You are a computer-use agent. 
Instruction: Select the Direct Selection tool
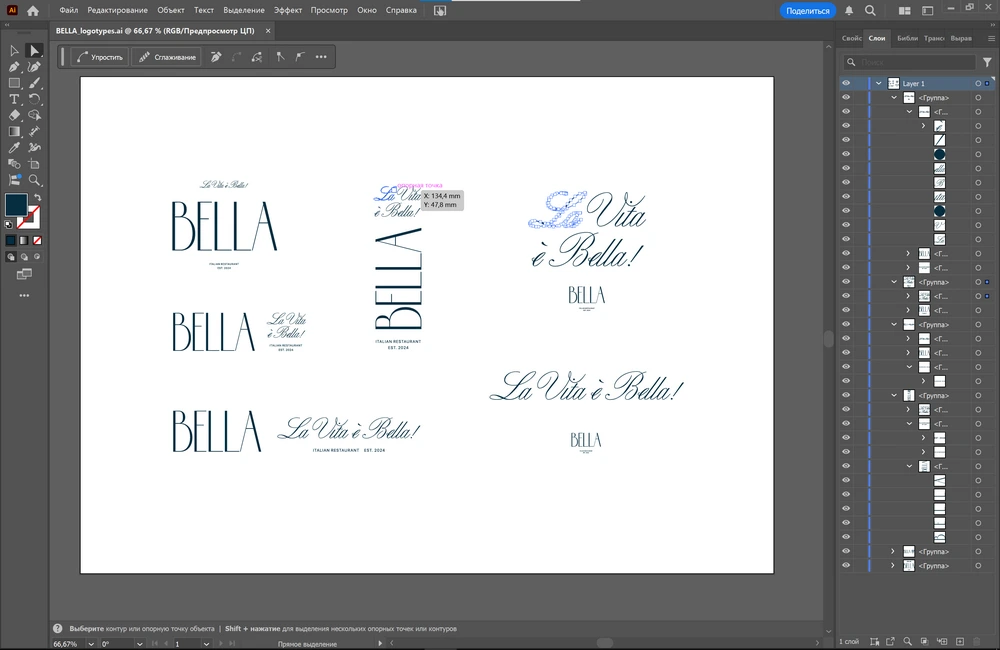pos(34,50)
